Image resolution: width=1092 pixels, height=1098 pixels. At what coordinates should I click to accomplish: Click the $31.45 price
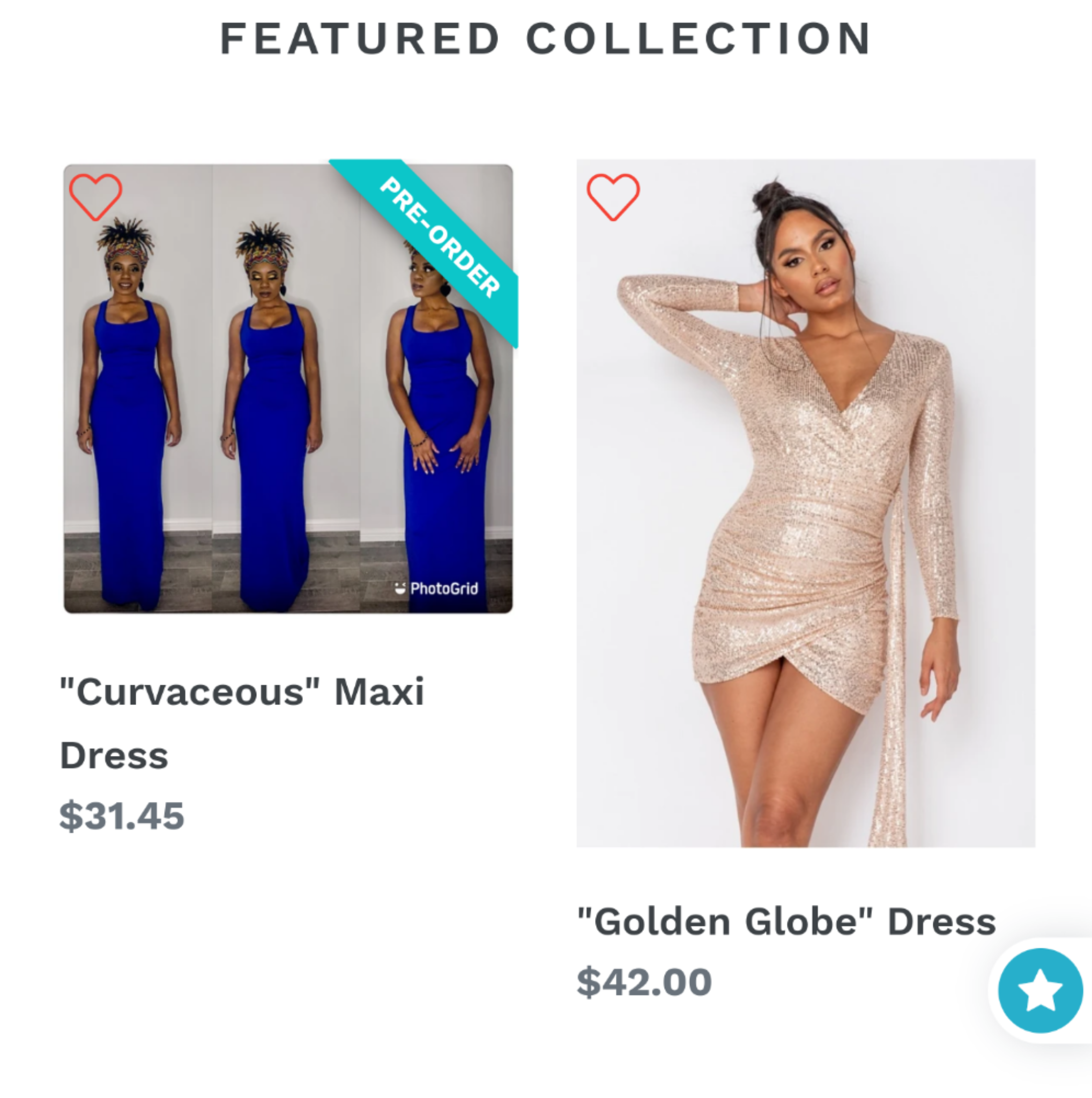click(x=122, y=815)
